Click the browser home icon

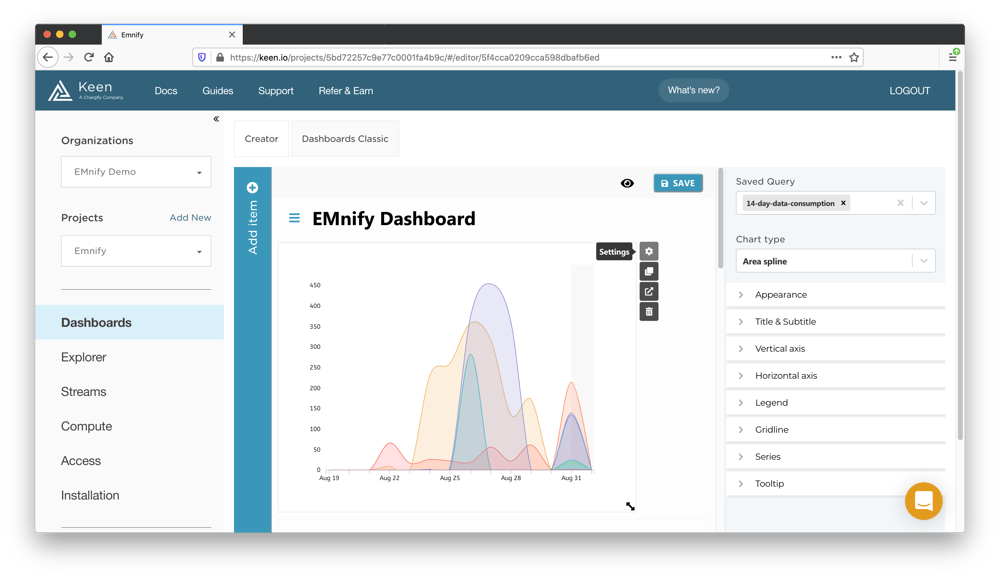[x=109, y=57]
